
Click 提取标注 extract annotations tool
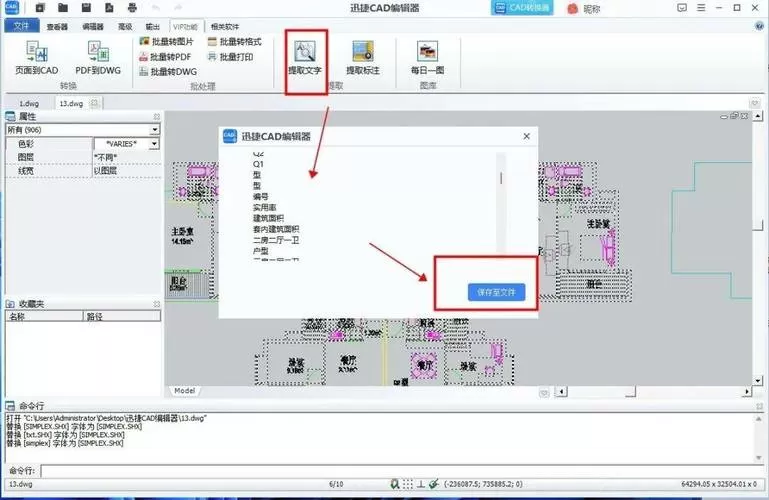click(363, 58)
